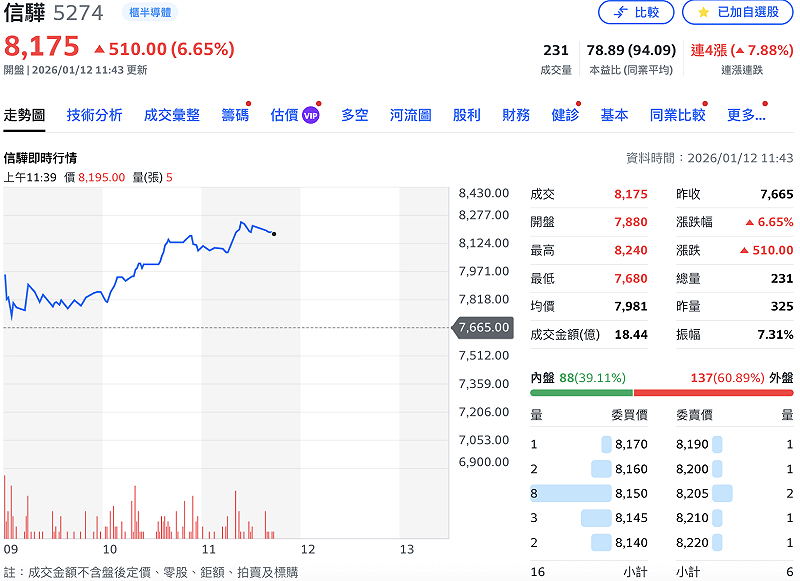Switch to the 多空 tab
The width and height of the screenshot is (800, 581).
(355, 115)
